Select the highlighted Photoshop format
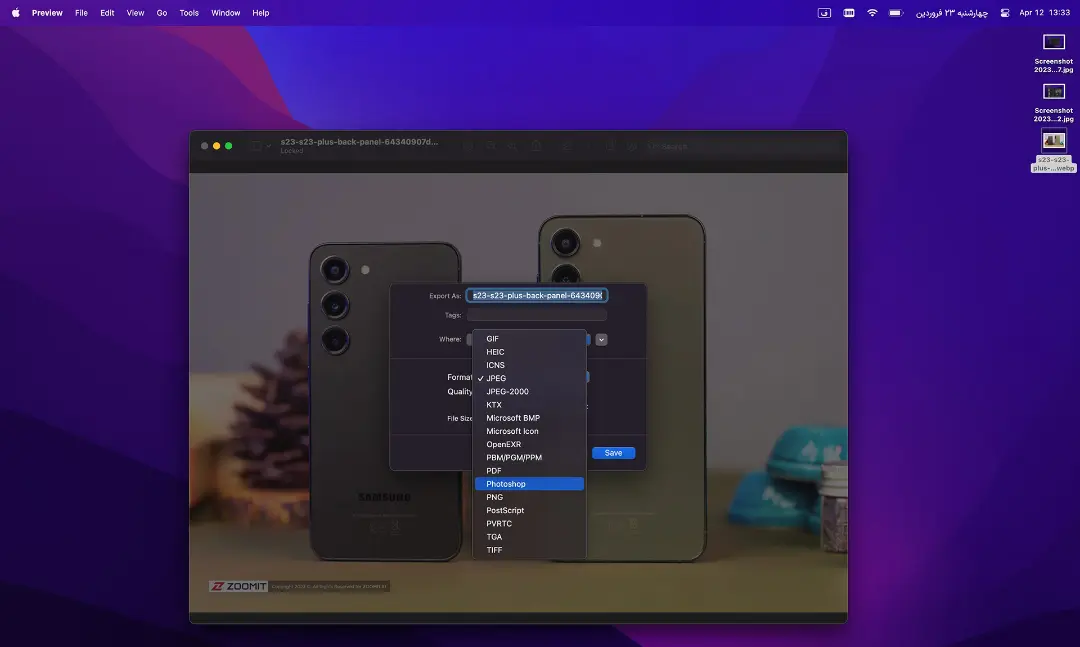The height and width of the screenshot is (647, 1080). click(529, 484)
